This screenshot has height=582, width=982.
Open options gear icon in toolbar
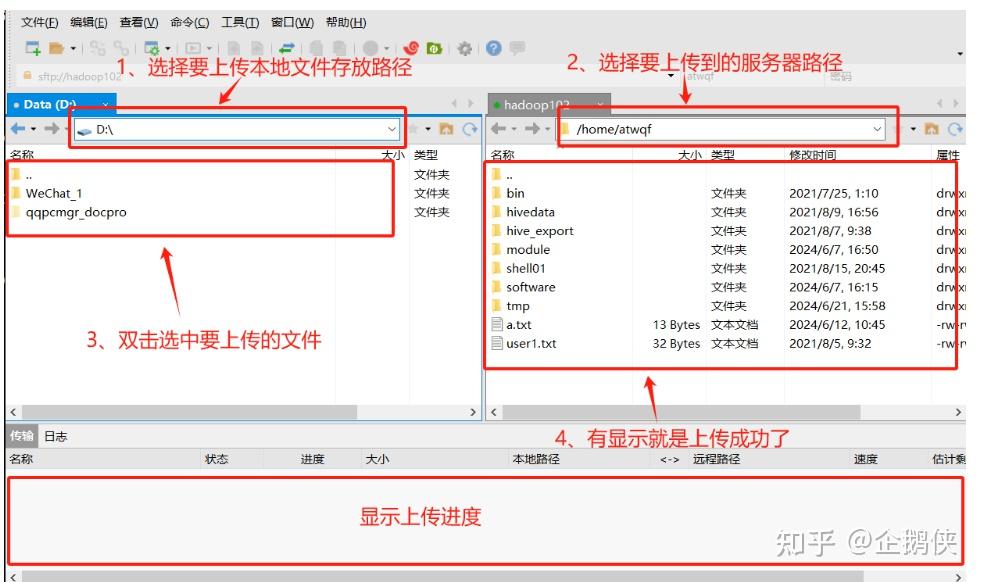[465, 48]
